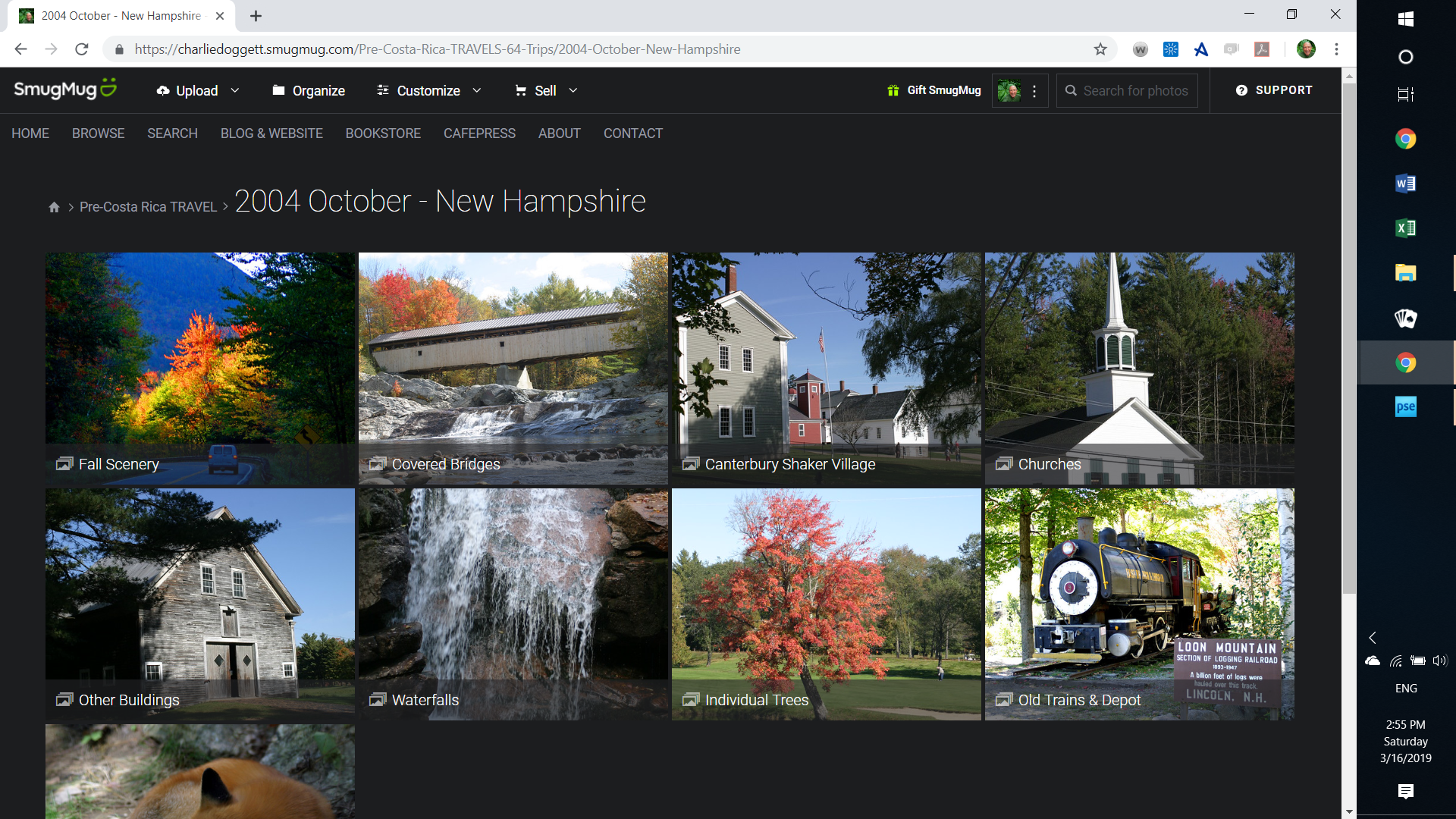Open Cortana circle icon
Viewport: 1456px width, 819px height.
coord(1406,57)
